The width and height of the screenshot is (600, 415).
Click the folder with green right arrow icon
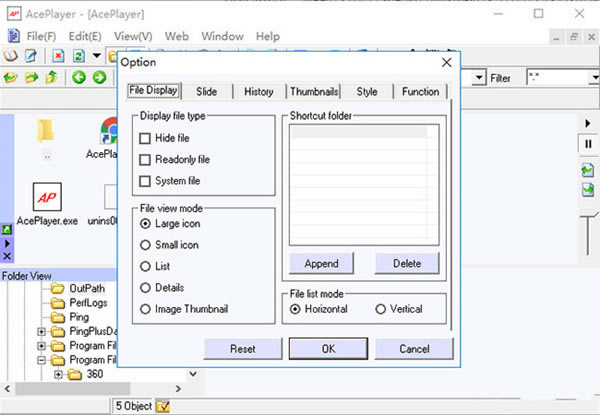[x=31, y=78]
